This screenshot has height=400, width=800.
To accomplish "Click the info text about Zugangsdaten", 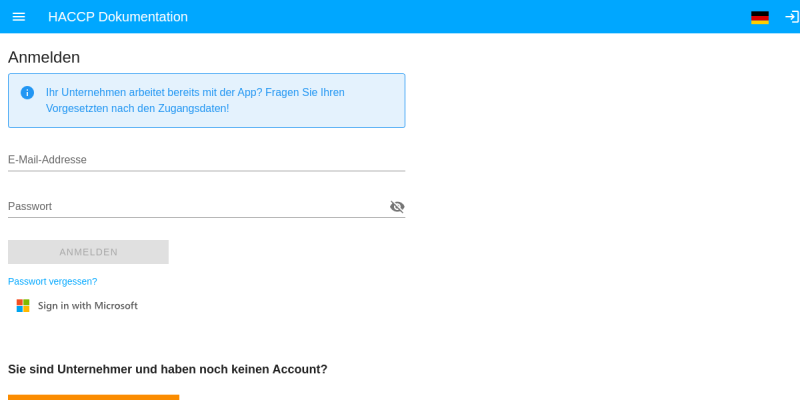I will (195, 101).
